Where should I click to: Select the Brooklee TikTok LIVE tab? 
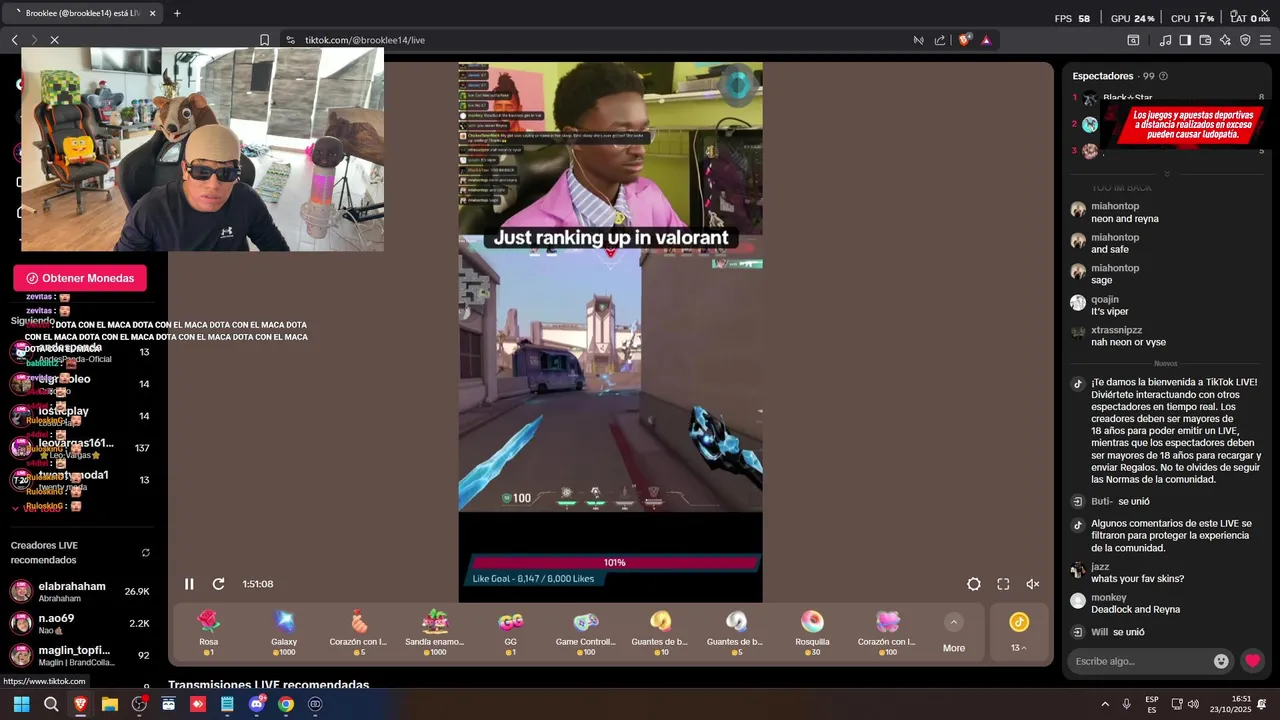[82, 13]
